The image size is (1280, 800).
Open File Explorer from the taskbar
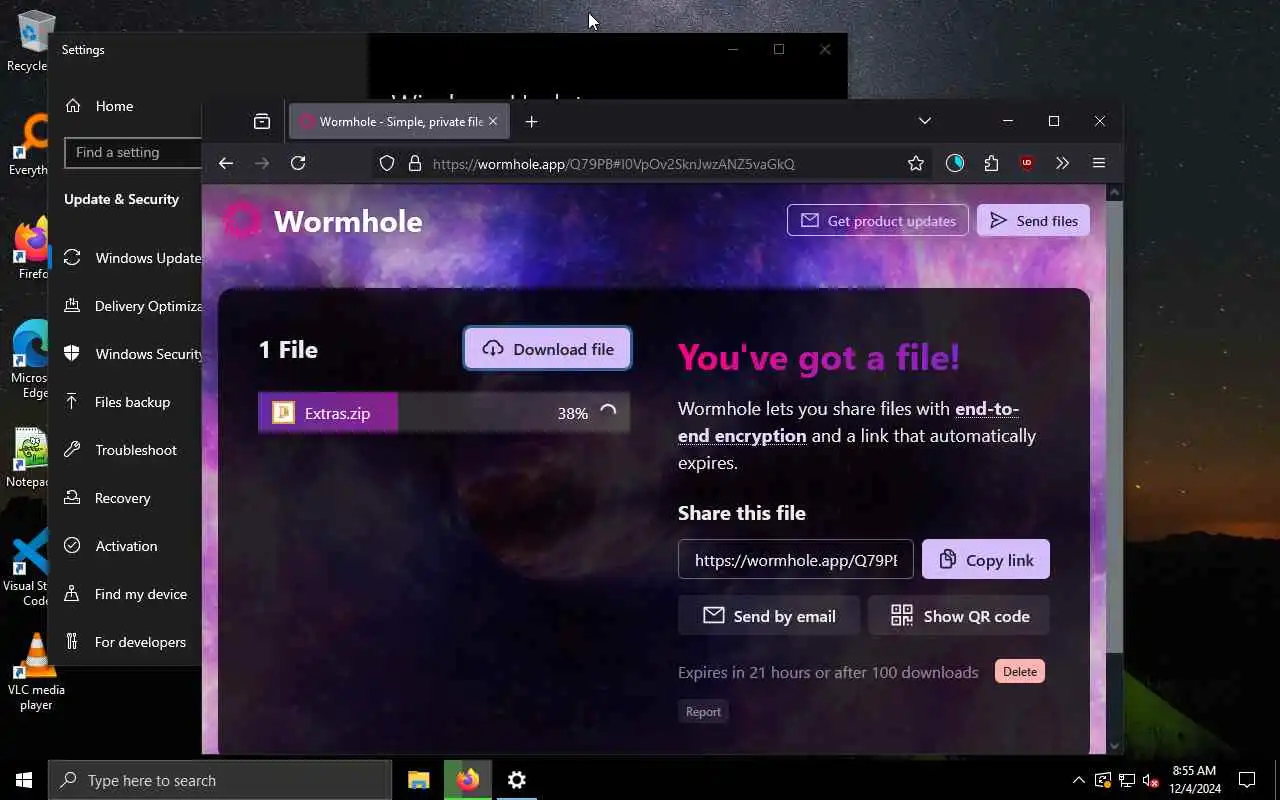(x=419, y=780)
